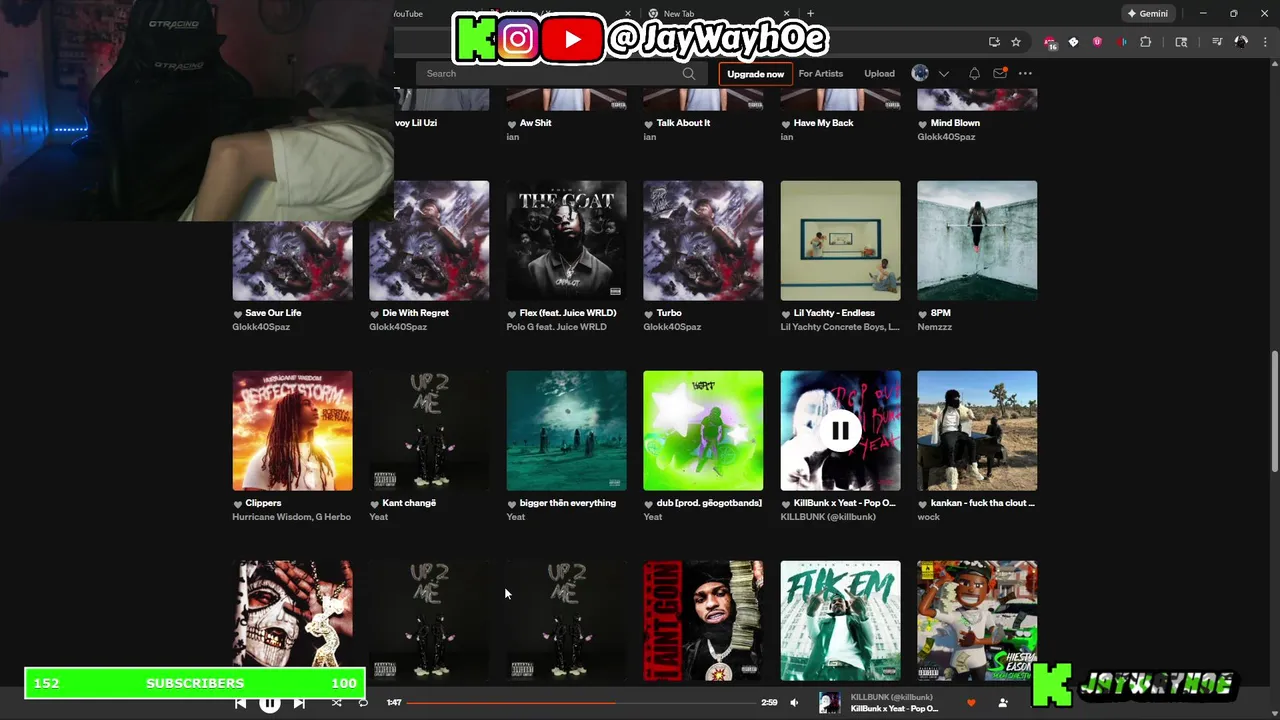Open the messages envelope icon
Viewport: 1280px width, 720px height.
coord(999,73)
